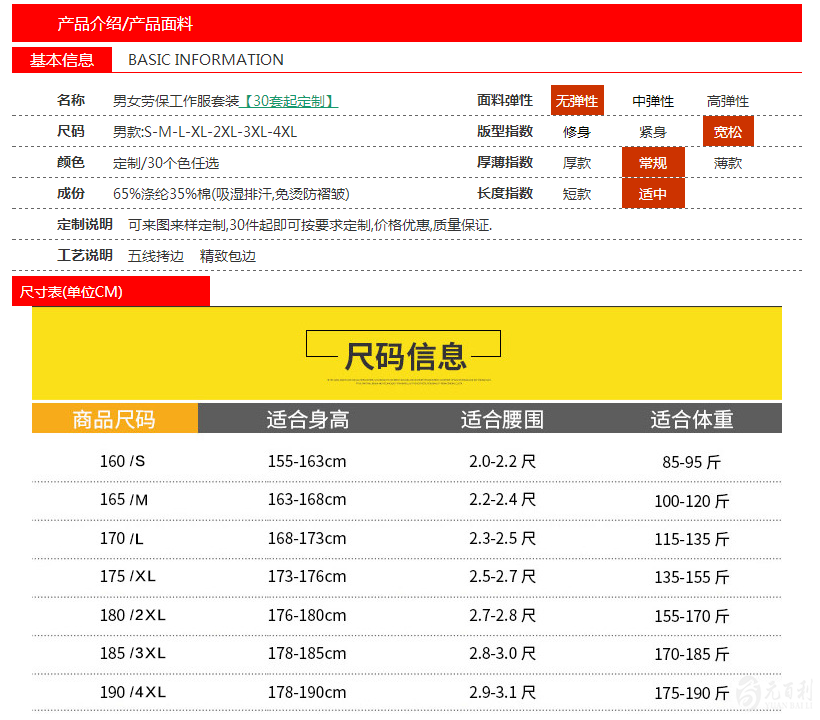Click the 163-168cm height cell
820x720 pixels.
click(307, 499)
